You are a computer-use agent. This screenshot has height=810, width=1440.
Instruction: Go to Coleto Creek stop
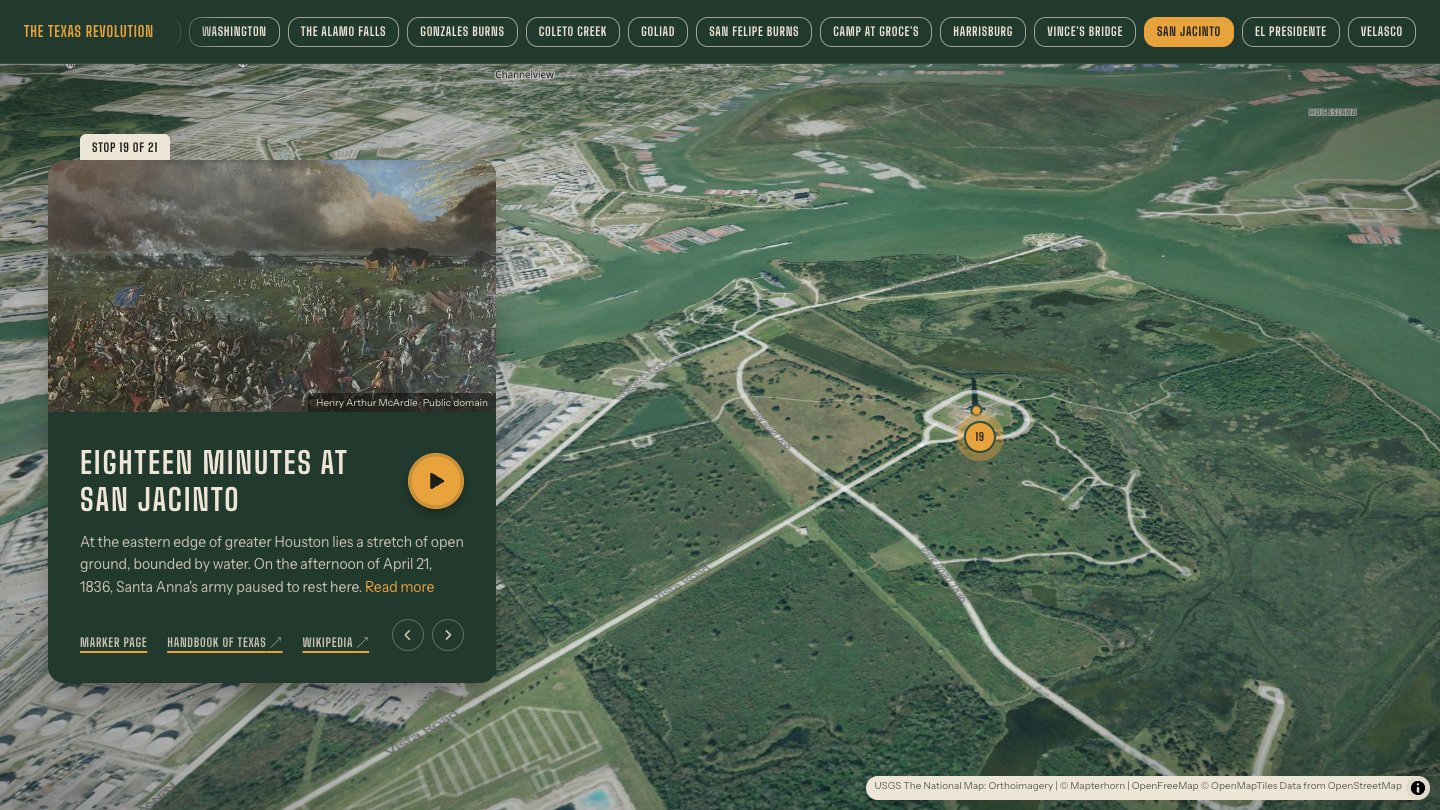pyautogui.click(x=573, y=32)
